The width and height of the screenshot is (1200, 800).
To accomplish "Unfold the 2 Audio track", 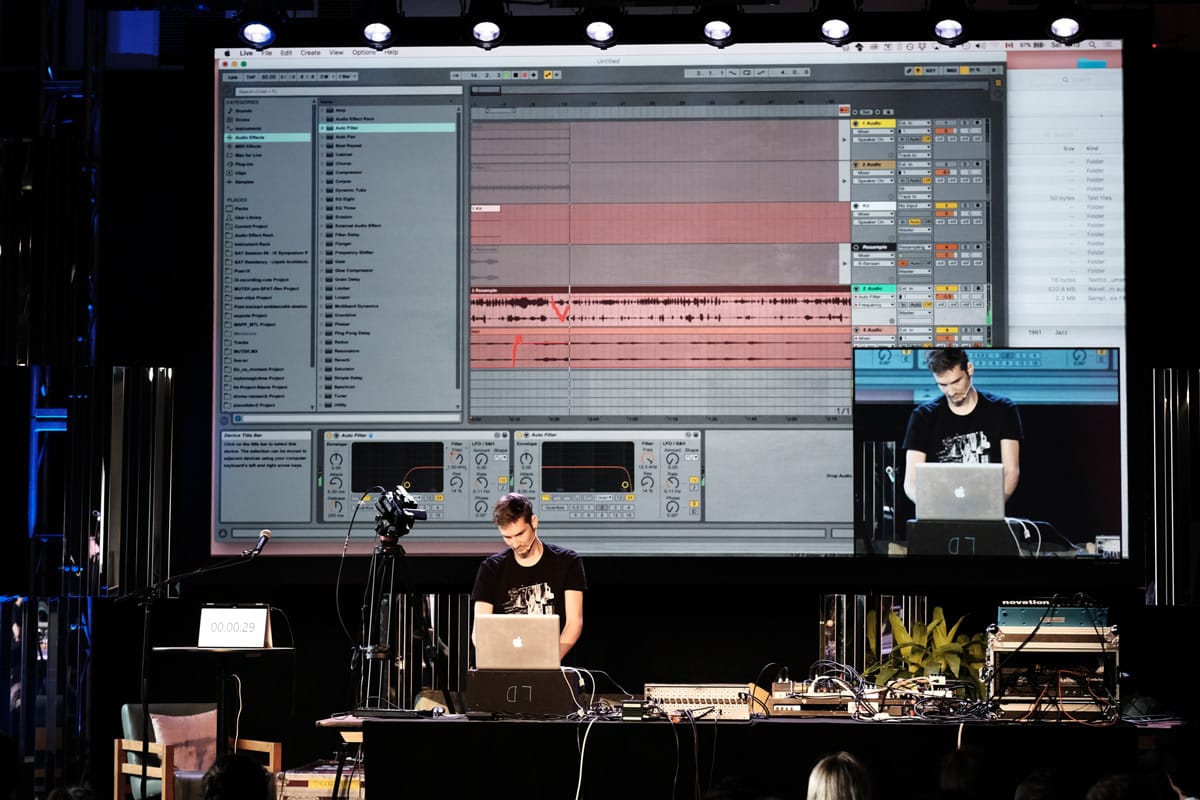I will click(x=856, y=164).
